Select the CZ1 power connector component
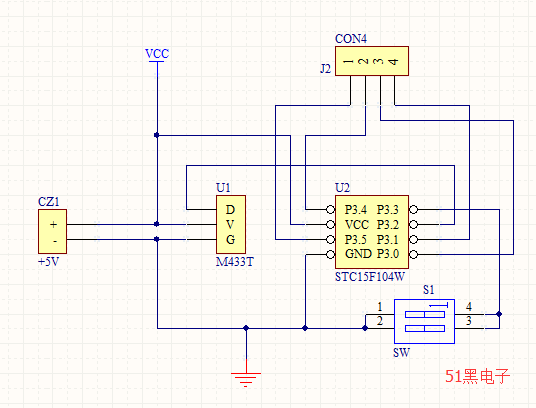This screenshot has height=408, width=536. (52, 231)
